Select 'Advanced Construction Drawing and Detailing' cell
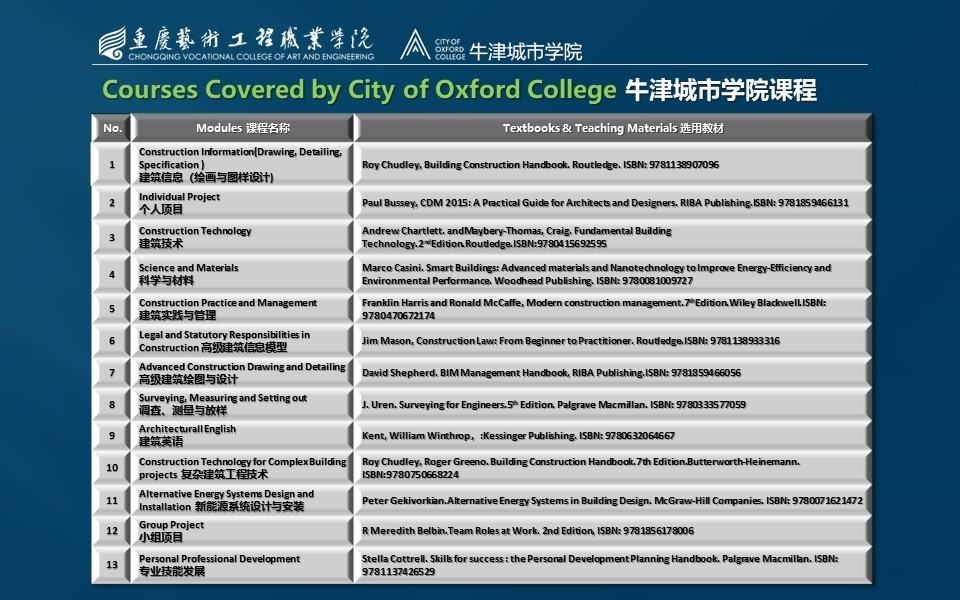The height and width of the screenshot is (600, 960). [x=243, y=372]
